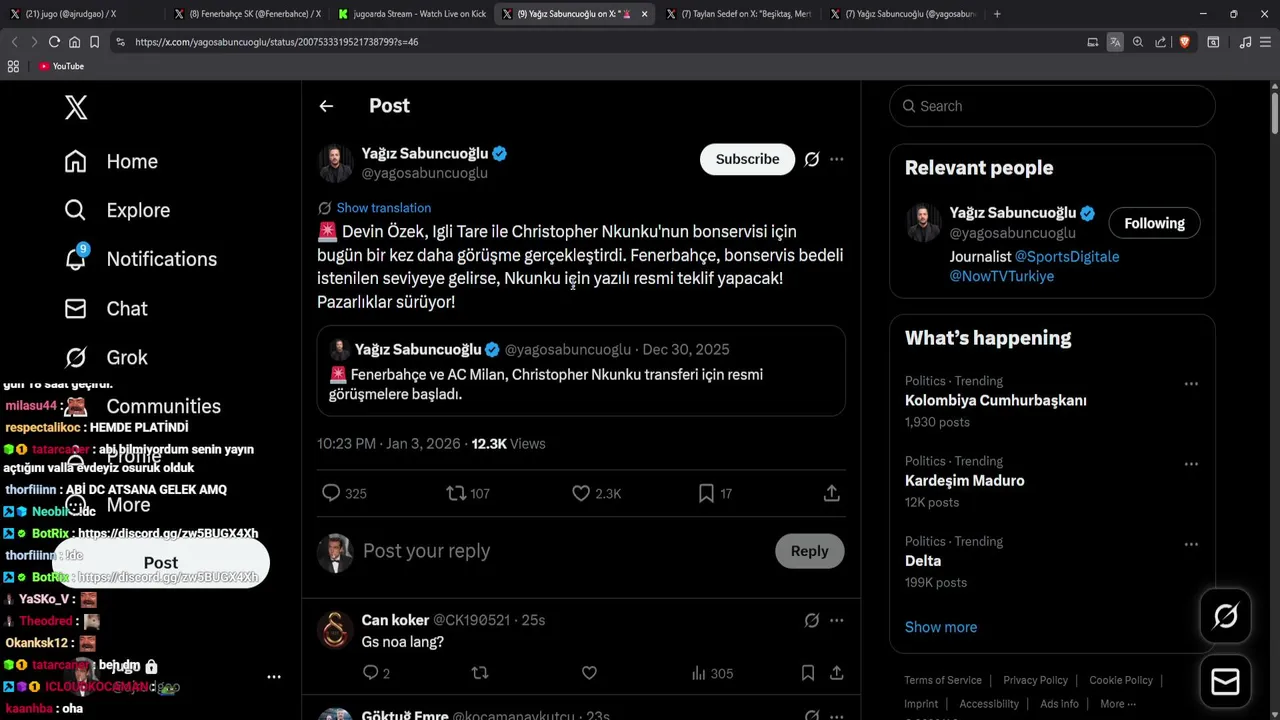The width and height of the screenshot is (1280, 720).
Task: Click the Following button for Yağız Sabuncuoğlu
Action: [1154, 223]
